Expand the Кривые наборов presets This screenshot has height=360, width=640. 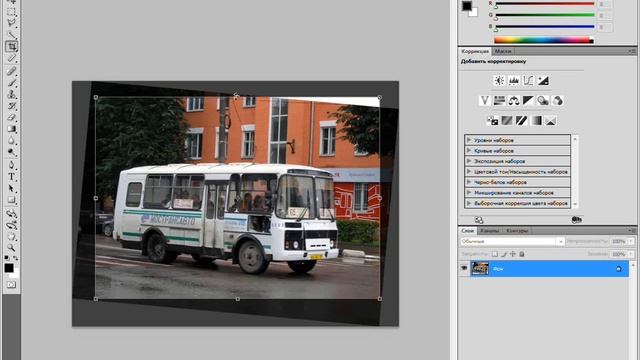469,151
